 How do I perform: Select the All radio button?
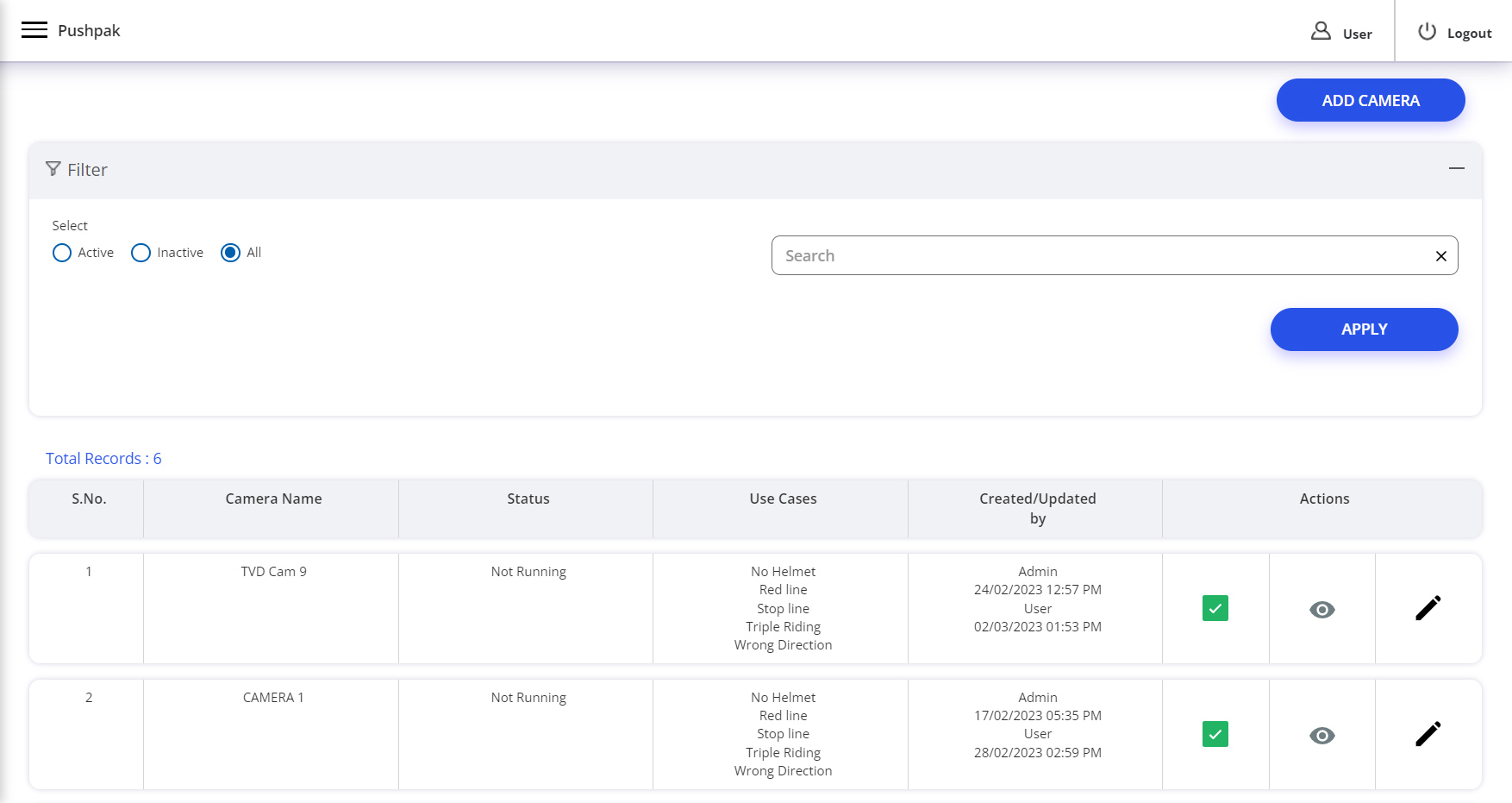coord(230,253)
